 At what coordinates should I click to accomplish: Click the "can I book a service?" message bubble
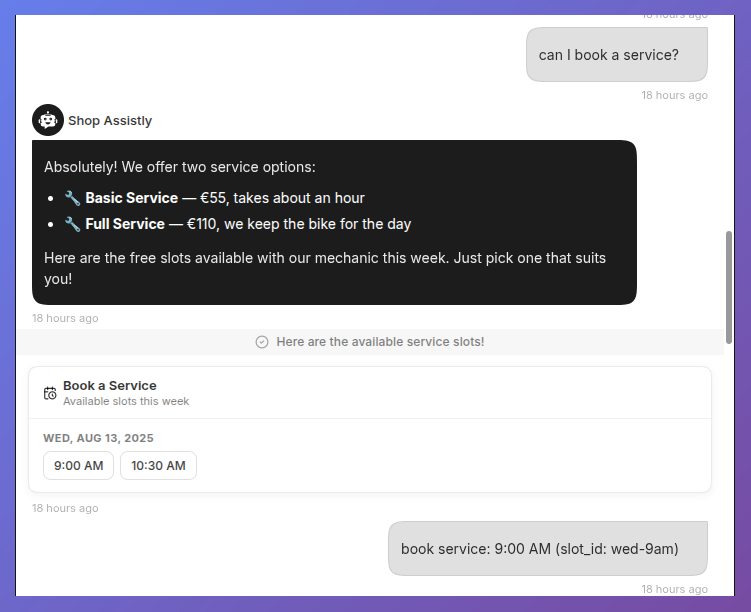tap(617, 55)
